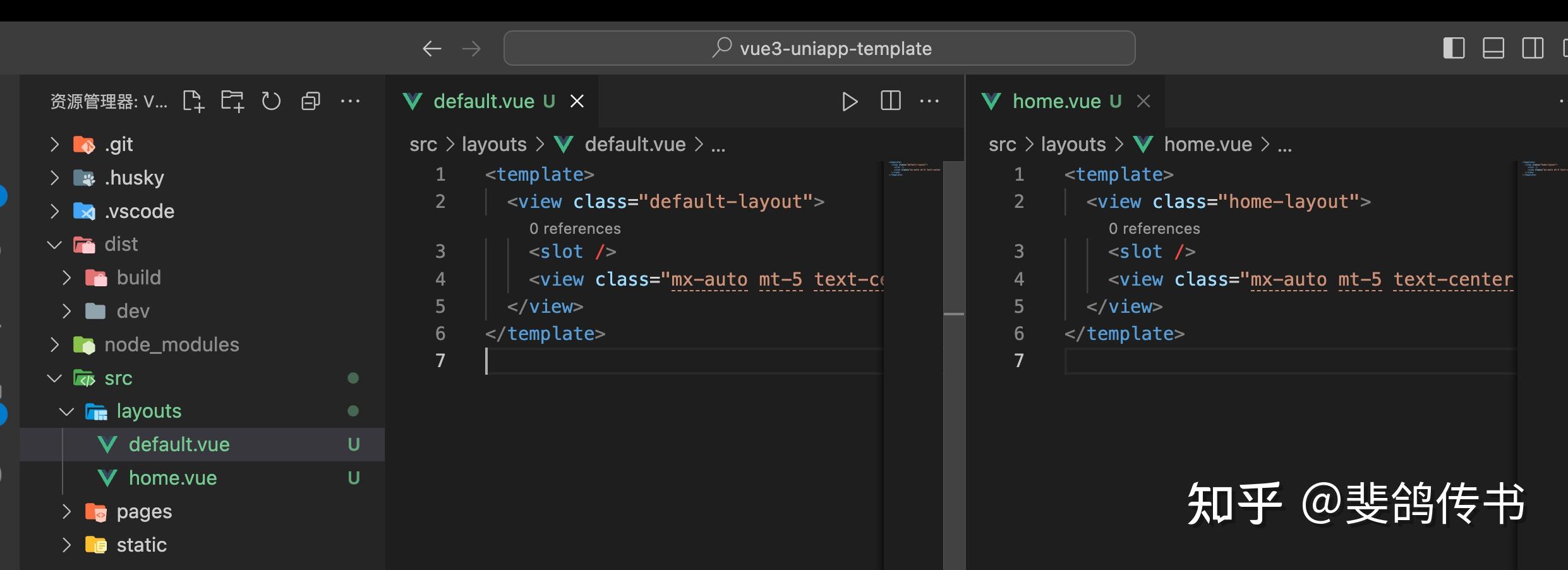1568x570 pixels.
Task: Click the New Folder icon in explorer
Action: tap(232, 101)
